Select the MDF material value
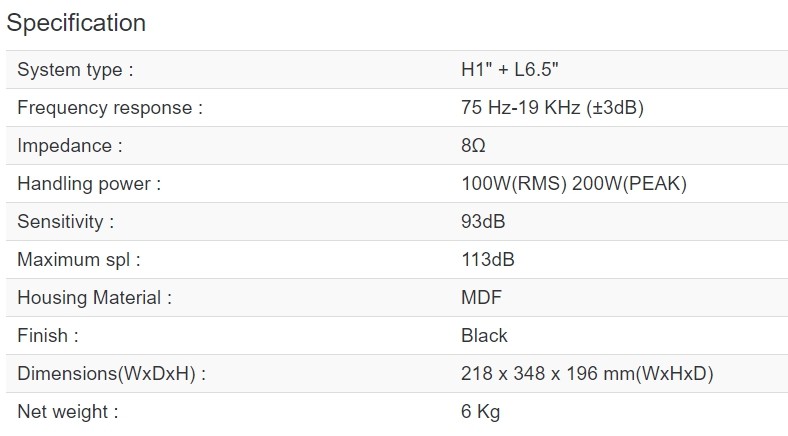Screen dimensions: 788x436 (x=481, y=298)
